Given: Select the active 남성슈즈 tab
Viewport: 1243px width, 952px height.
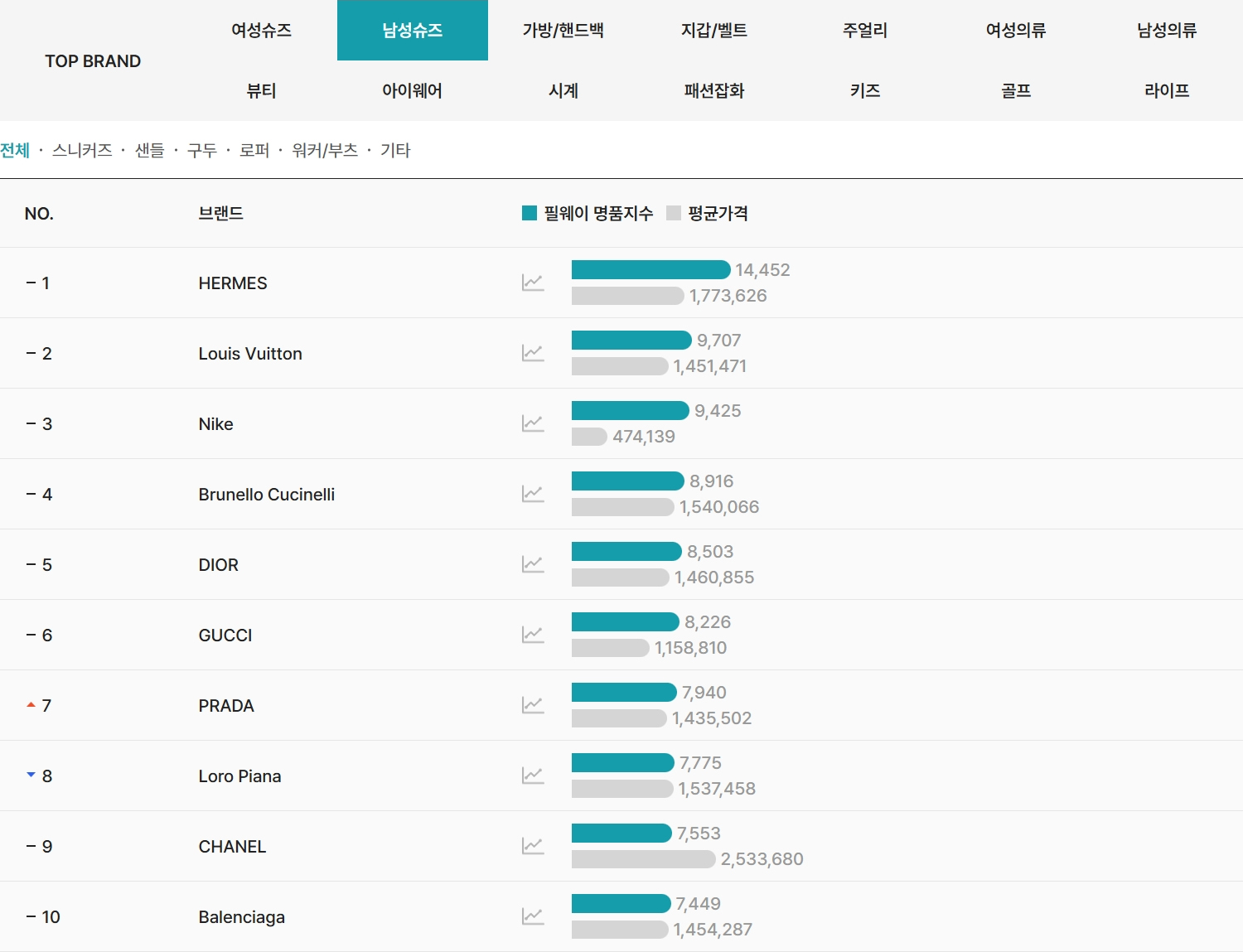Looking at the screenshot, I should [x=413, y=31].
